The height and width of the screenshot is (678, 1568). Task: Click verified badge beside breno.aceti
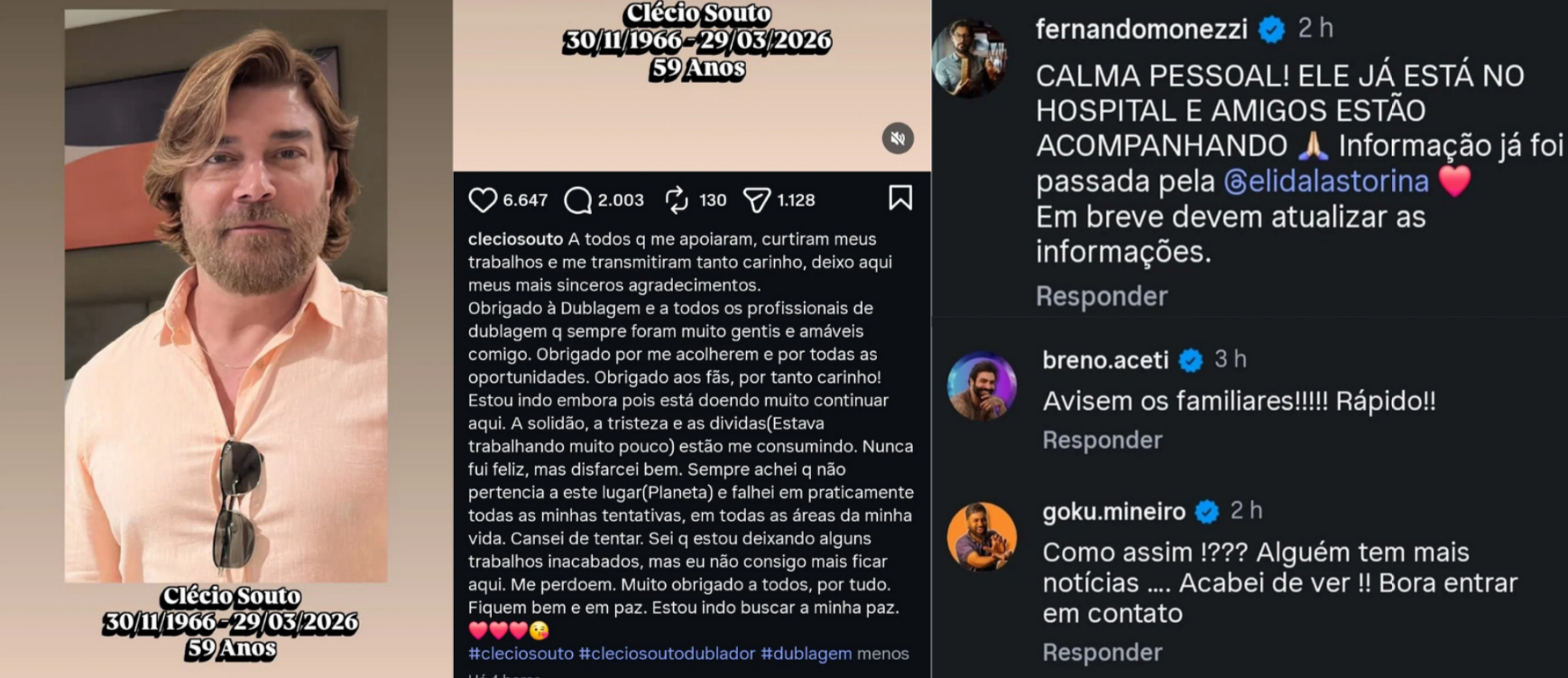pos(1191,360)
